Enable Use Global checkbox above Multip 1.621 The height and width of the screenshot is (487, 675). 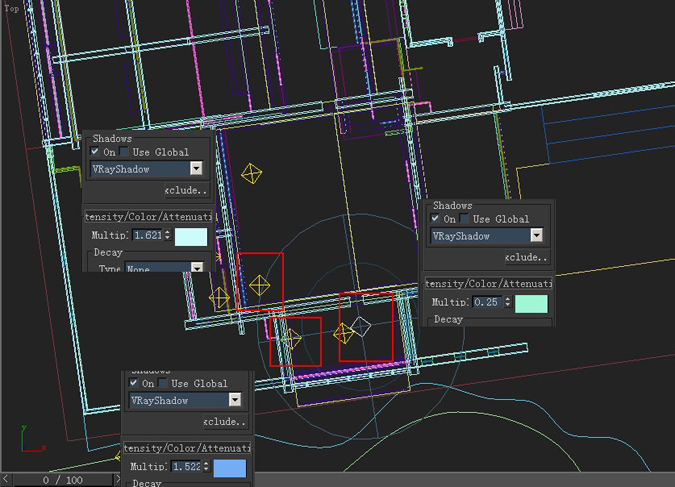click(x=124, y=151)
